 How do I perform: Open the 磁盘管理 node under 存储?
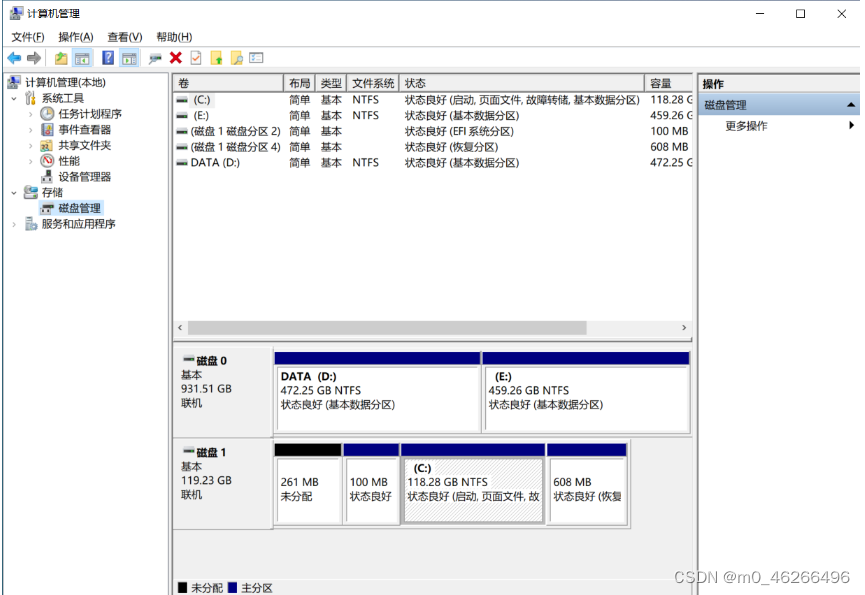82,209
